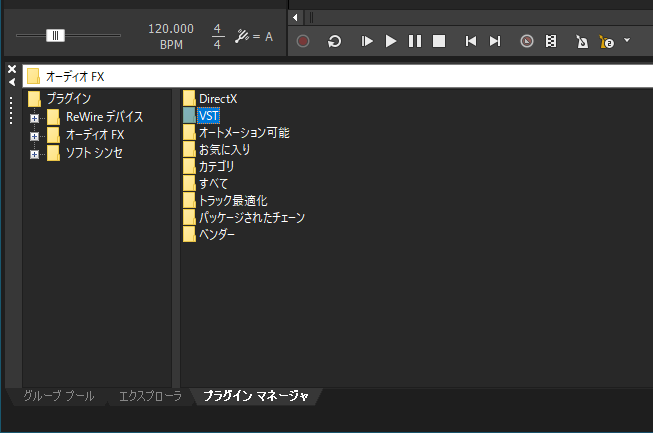This screenshot has width=653, height=433.
Task: Click the tuning fork = A setting
Action: (x=254, y=37)
